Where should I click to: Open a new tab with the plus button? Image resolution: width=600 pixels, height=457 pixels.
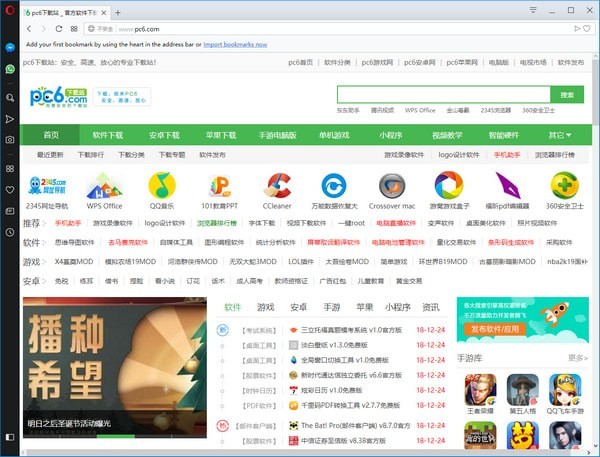pyautogui.click(x=118, y=13)
